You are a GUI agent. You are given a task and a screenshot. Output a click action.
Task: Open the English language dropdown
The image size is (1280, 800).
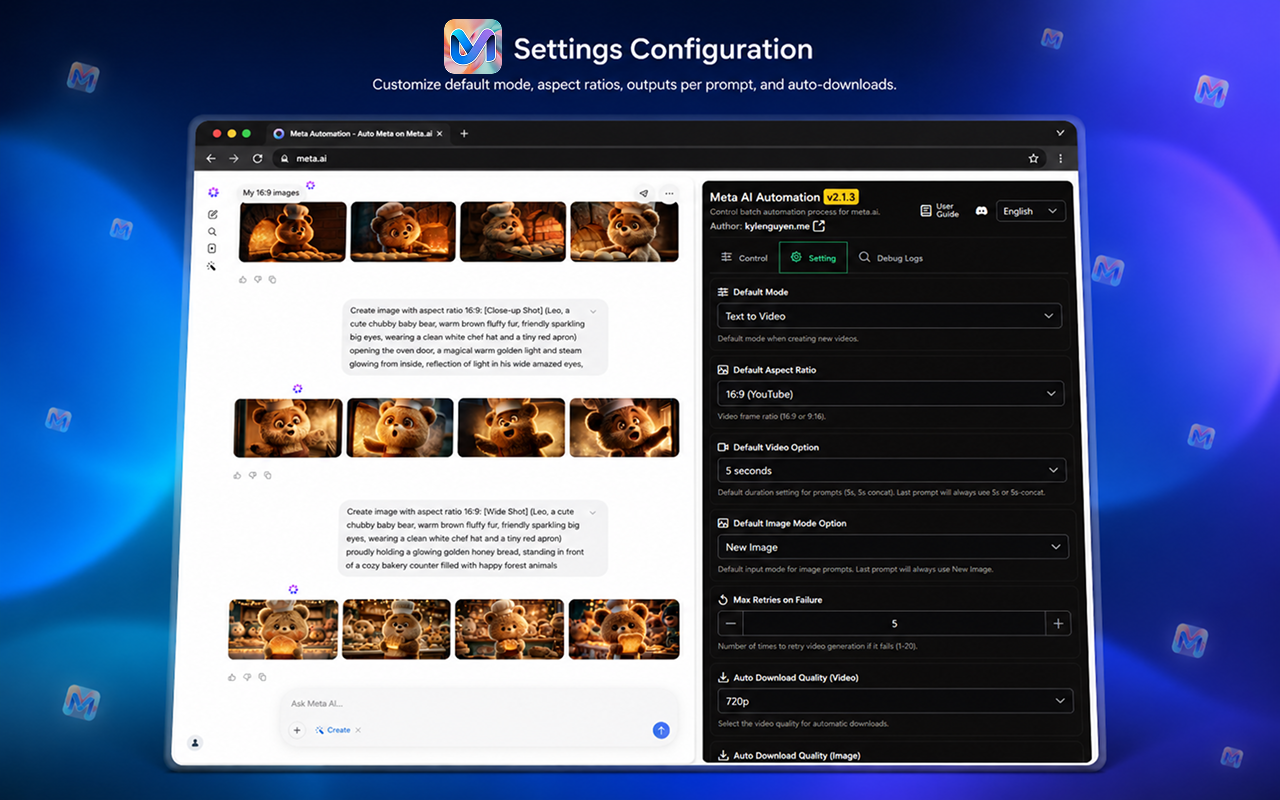coord(1030,211)
